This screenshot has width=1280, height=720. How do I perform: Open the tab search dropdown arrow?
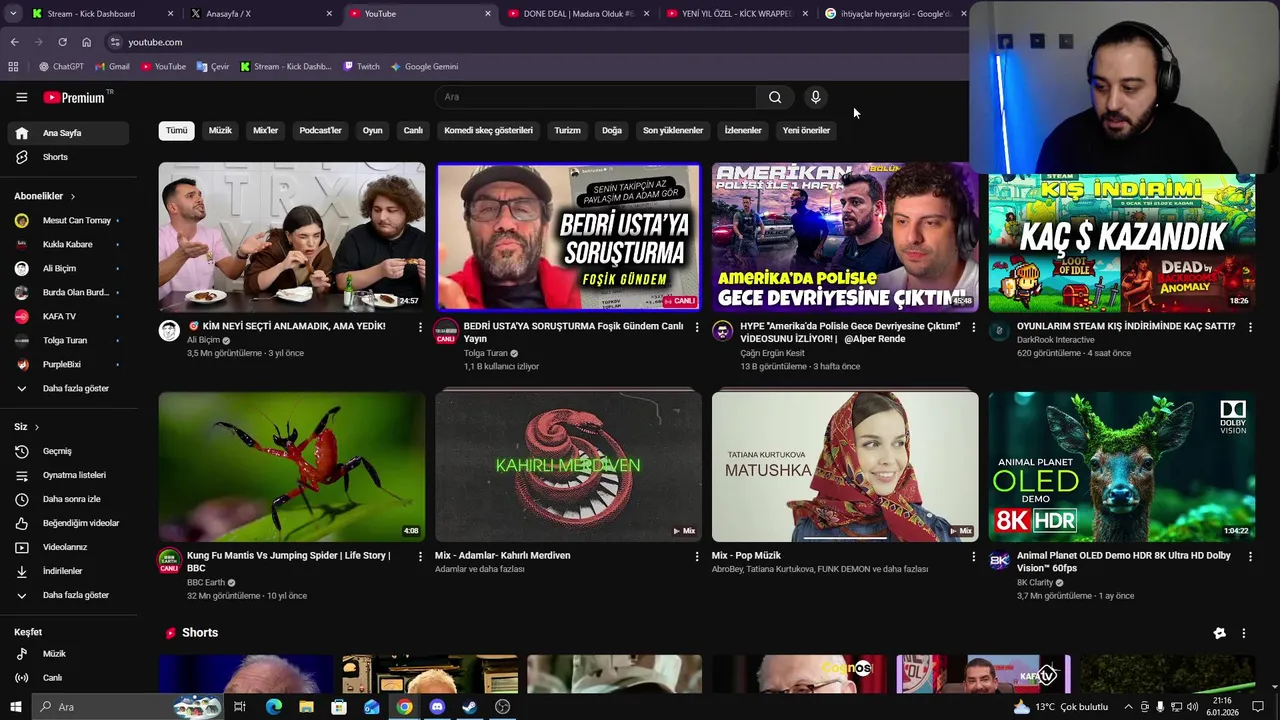(x=13, y=14)
